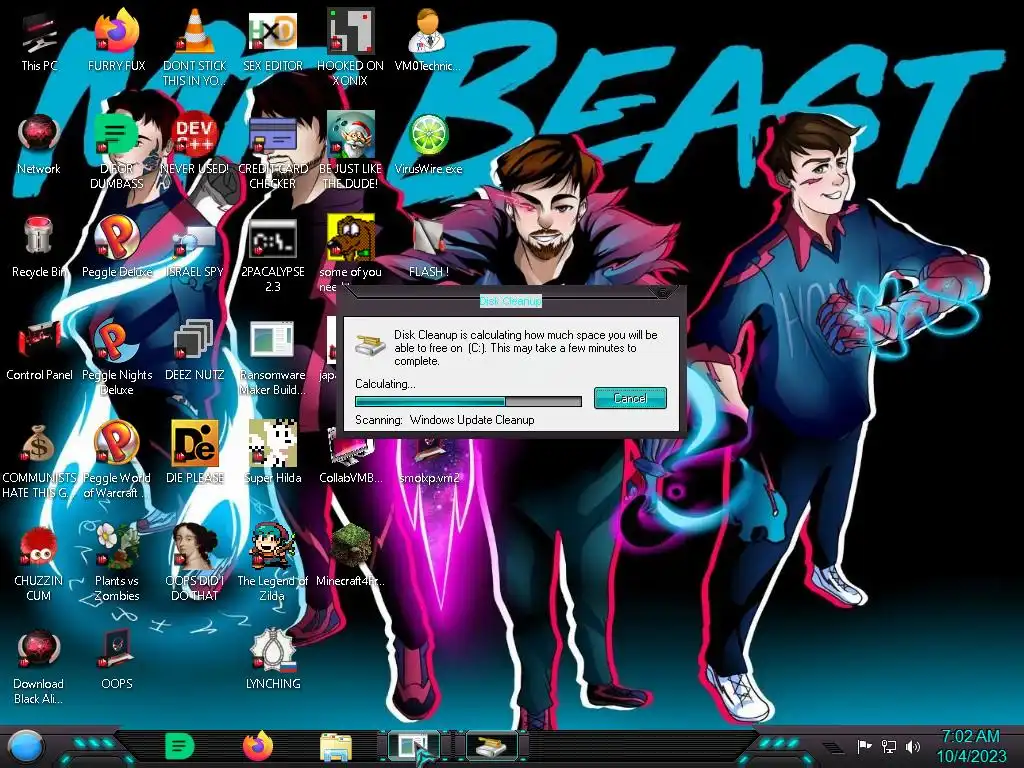Select Peggle World of Warcraft shortcut
This screenshot has height=768, width=1024.
click(x=117, y=445)
